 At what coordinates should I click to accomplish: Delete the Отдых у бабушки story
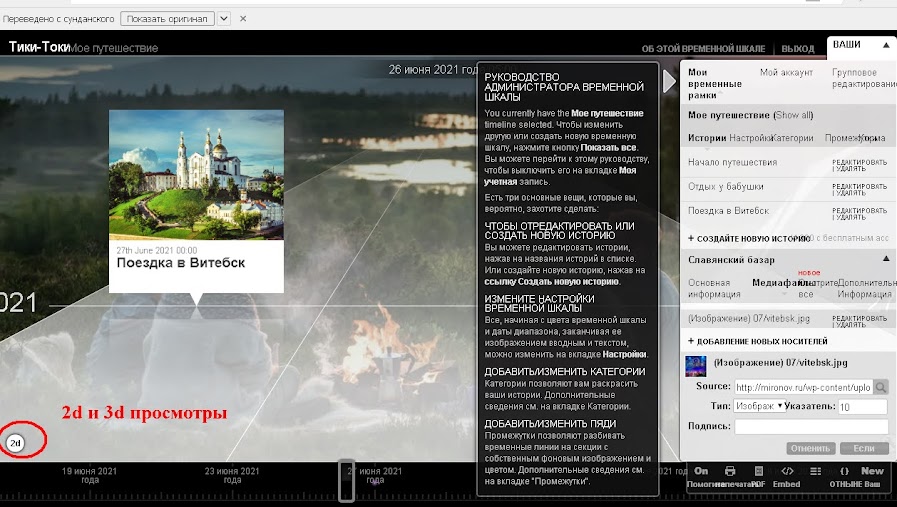[x=850, y=193]
